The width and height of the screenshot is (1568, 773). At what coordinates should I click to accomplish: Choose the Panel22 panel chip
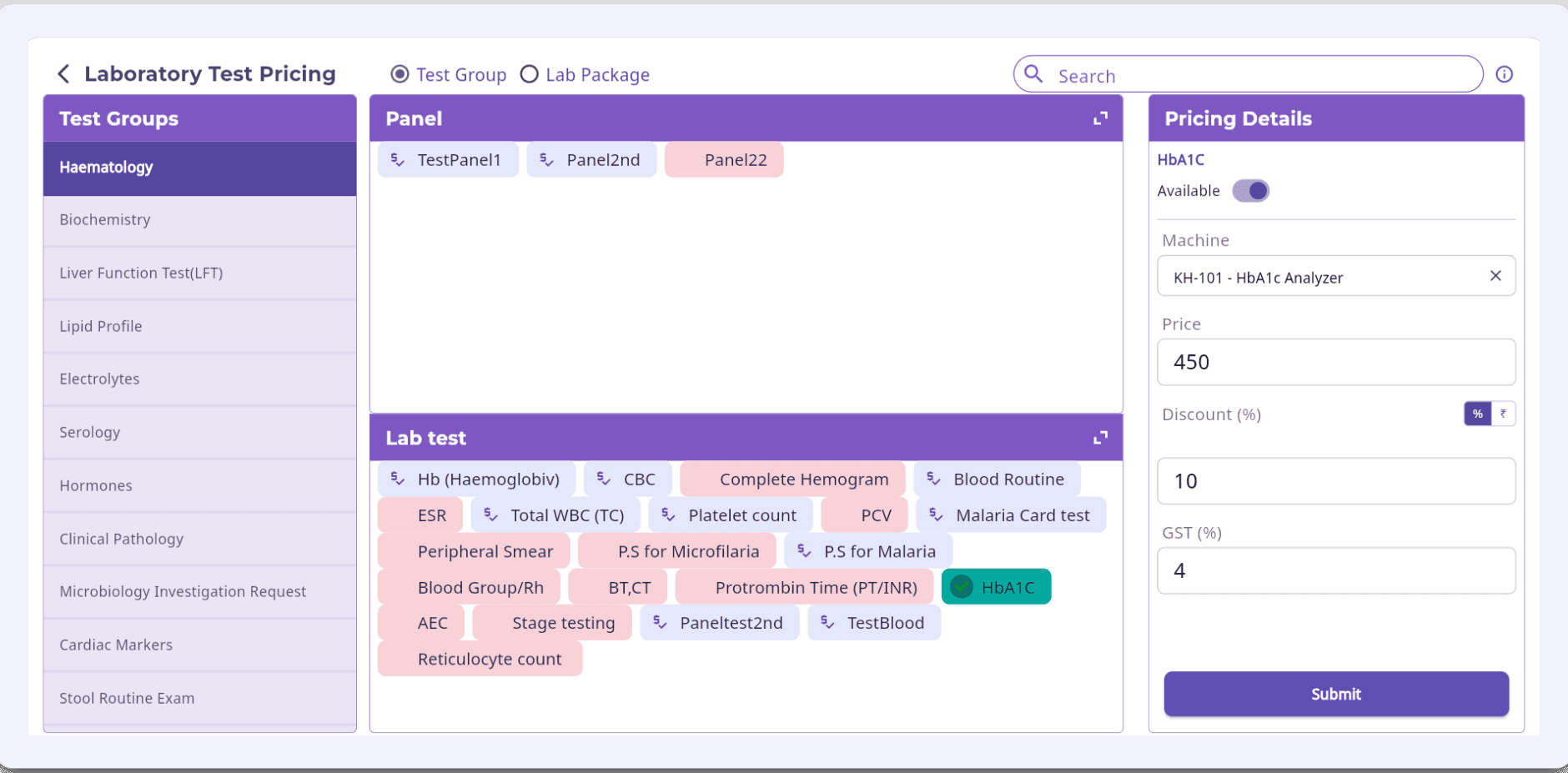pos(724,159)
